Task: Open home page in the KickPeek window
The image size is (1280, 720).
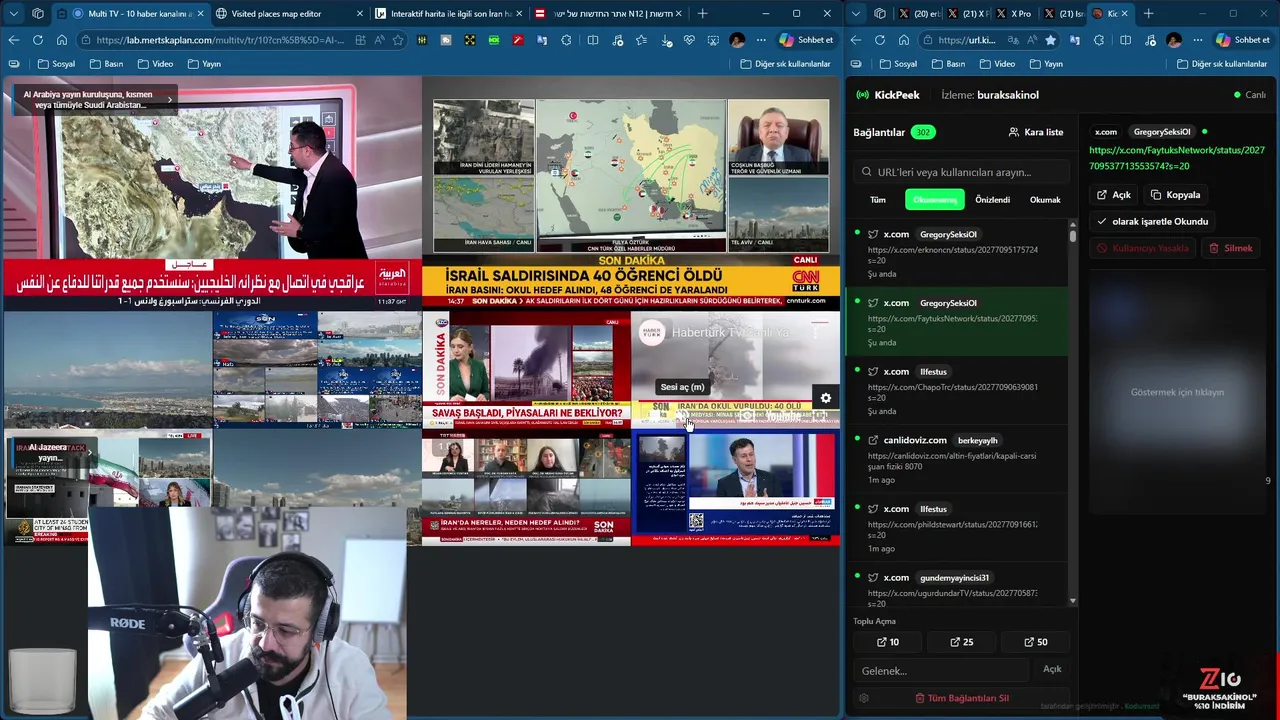Action: [904, 40]
